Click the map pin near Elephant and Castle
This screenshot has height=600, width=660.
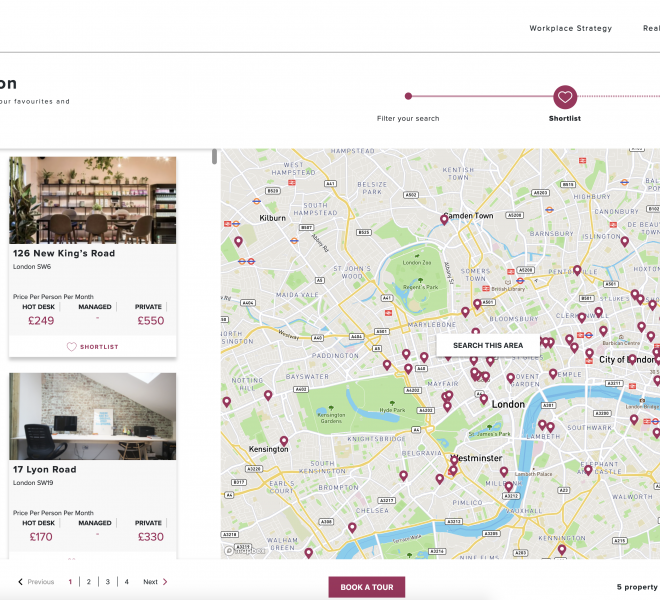pos(588,470)
